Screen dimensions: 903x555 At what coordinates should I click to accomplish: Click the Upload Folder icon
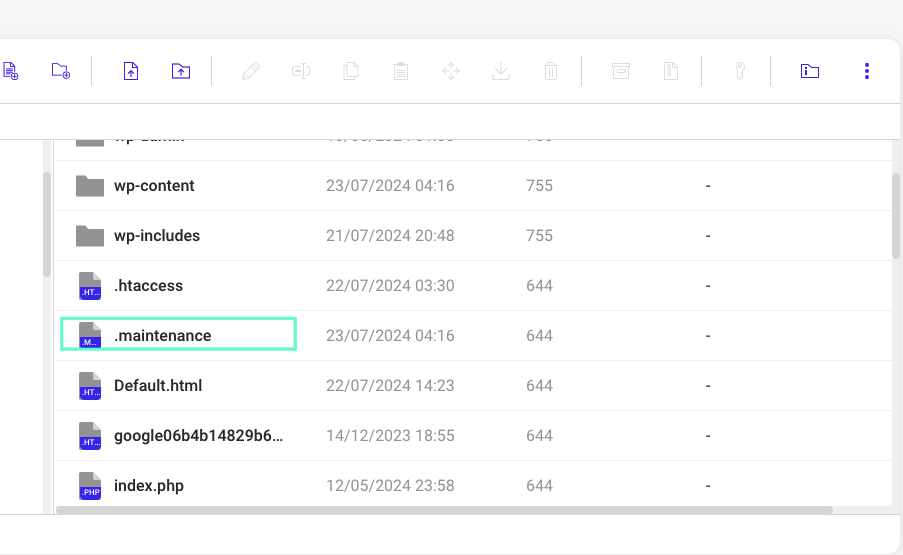(180, 71)
